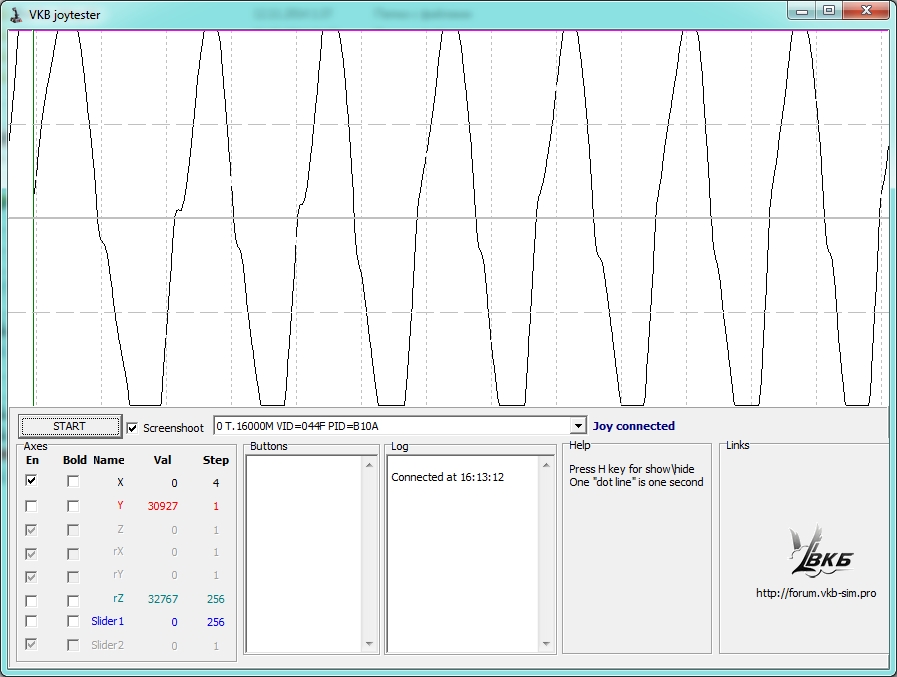The image size is (897, 677).
Task: Check Bold for the rZ axis
Action: pyautogui.click(x=73, y=600)
